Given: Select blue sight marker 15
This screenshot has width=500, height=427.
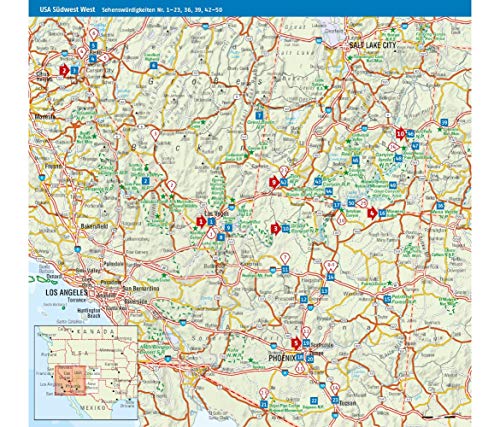Looking at the screenshot, I should point(387,299).
